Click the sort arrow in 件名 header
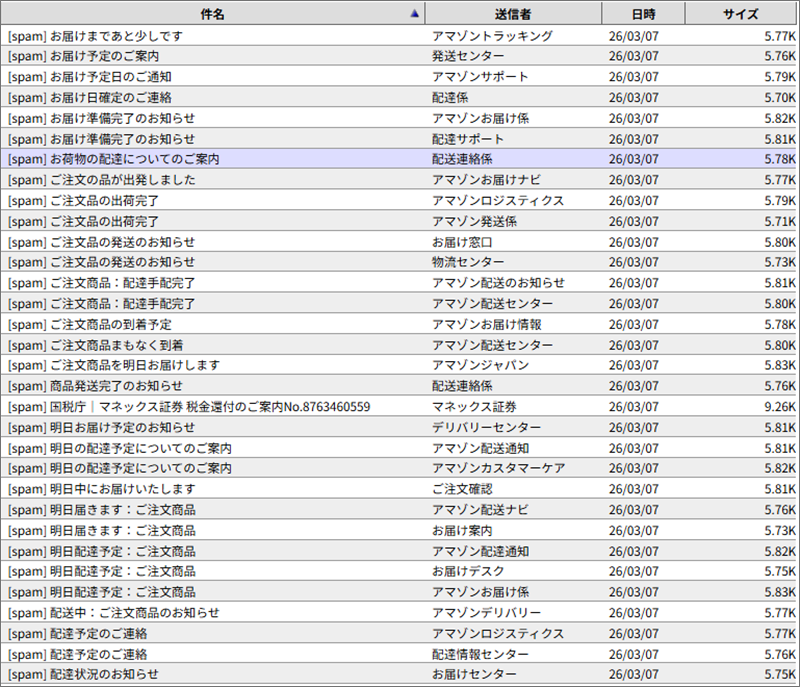 (414, 14)
